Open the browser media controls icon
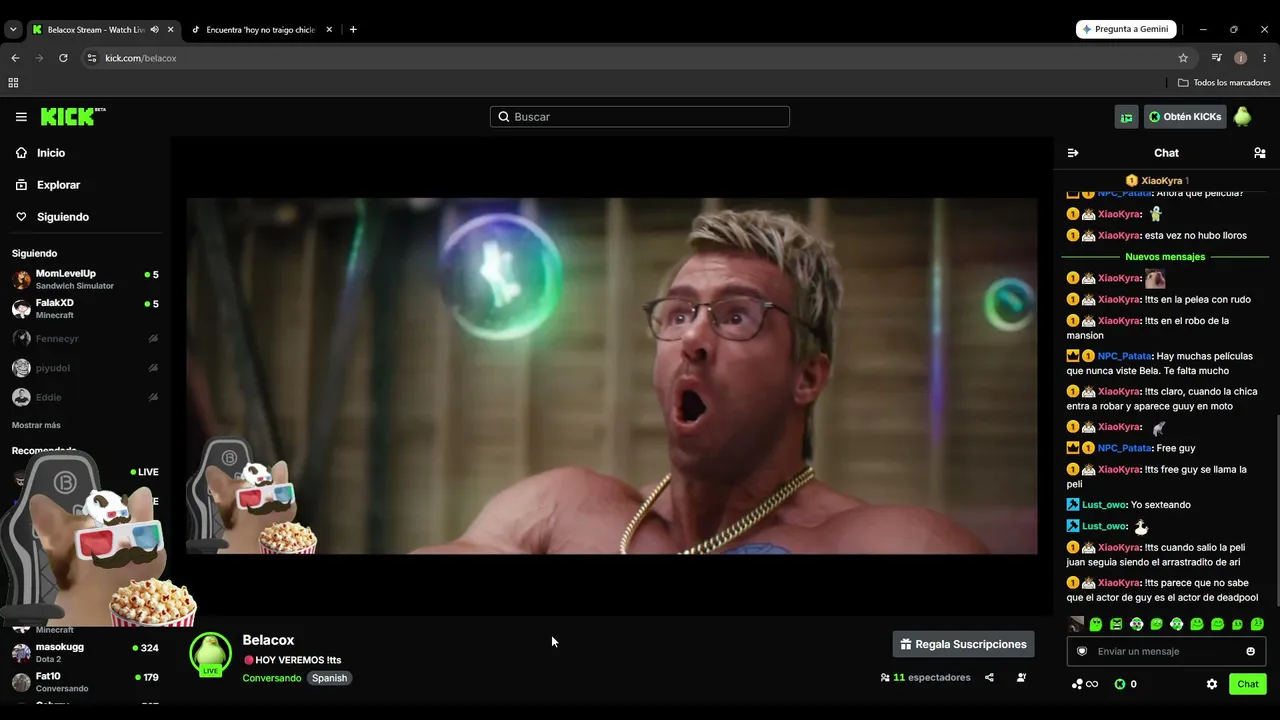1280x720 pixels. click(x=1216, y=58)
